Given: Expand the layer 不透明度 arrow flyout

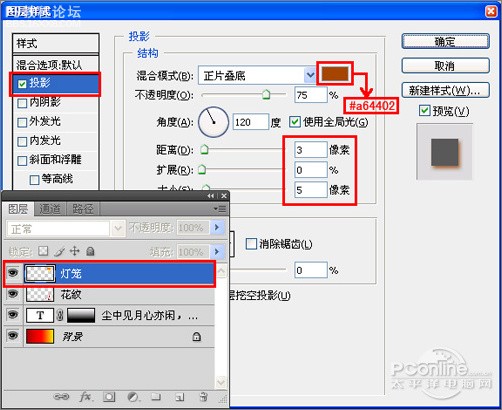Looking at the screenshot, I should click(x=217, y=228).
